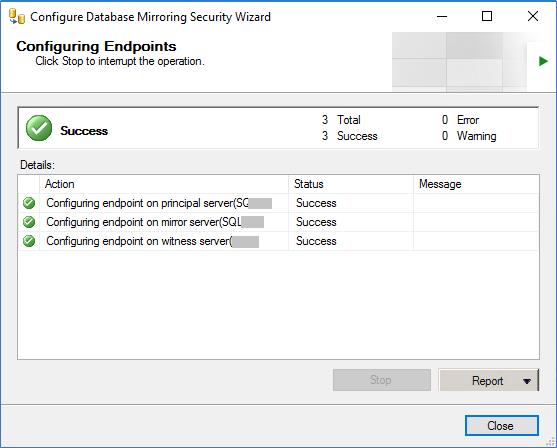The height and width of the screenshot is (448, 557).
Task: Minimize the wizard window
Action: tap(442, 16)
